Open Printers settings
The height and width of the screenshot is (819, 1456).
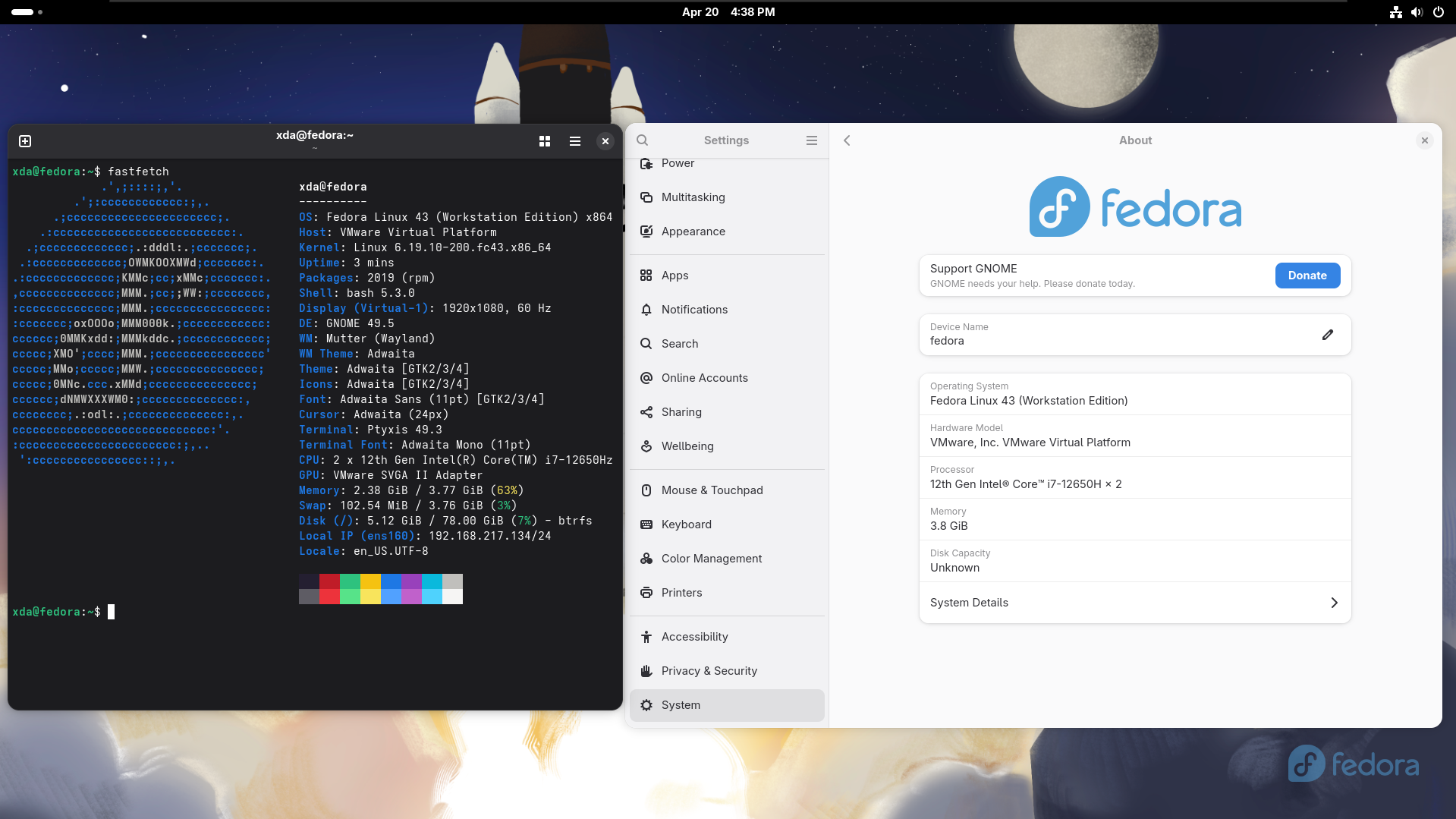point(727,593)
